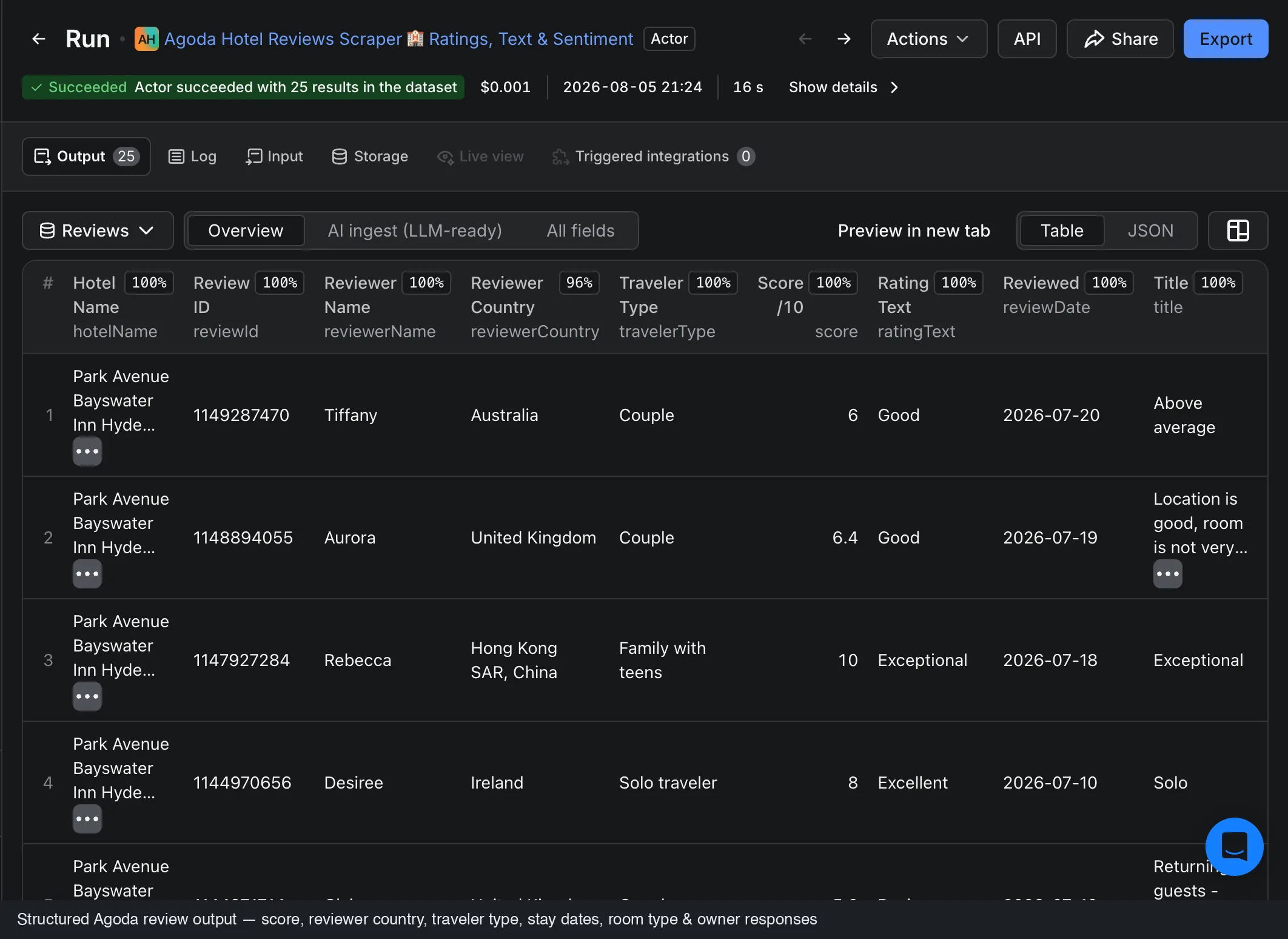Switch to the Output tab

pyautogui.click(x=86, y=156)
